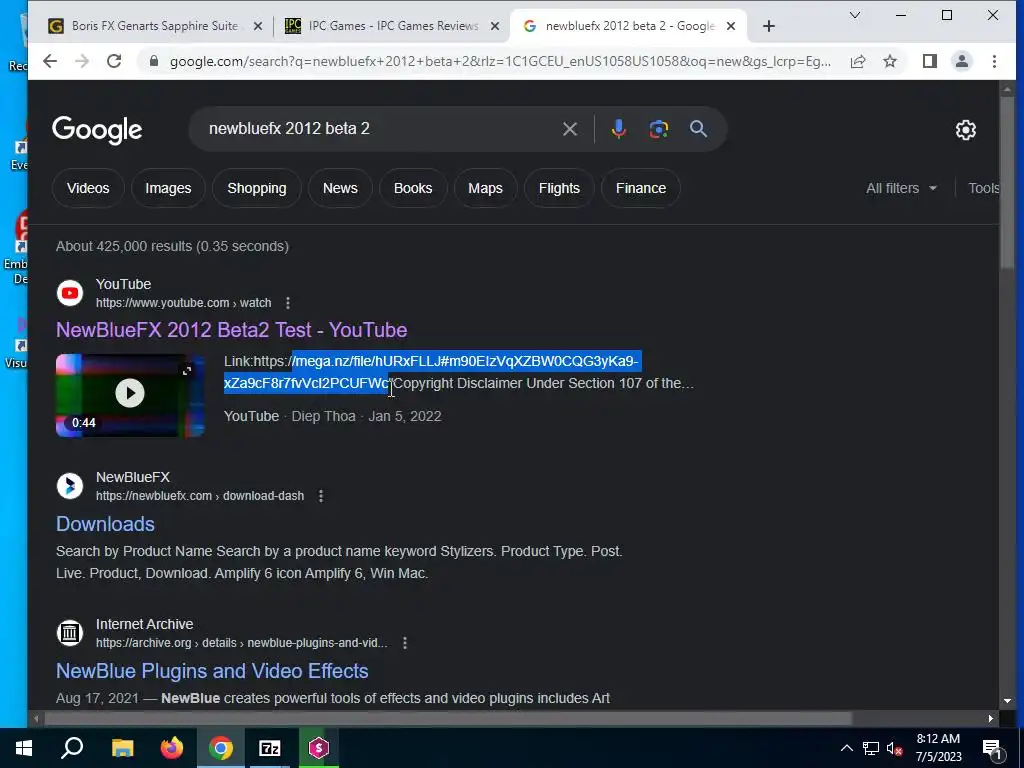This screenshot has width=1024, height=768.
Task: Click in the Google search input field
Action: (x=379, y=129)
